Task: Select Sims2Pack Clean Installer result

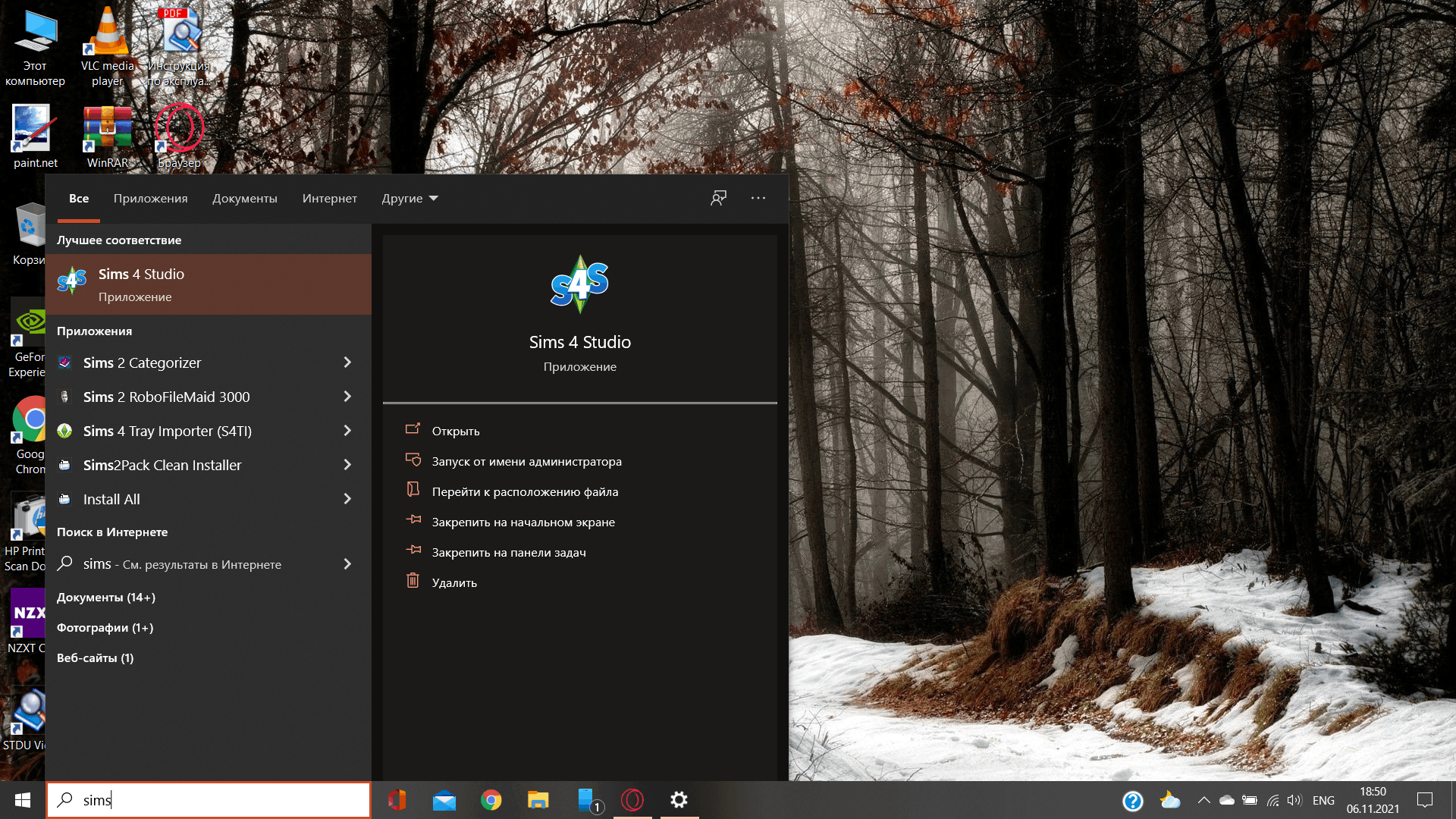Action: pyautogui.click(x=209, y=465)
